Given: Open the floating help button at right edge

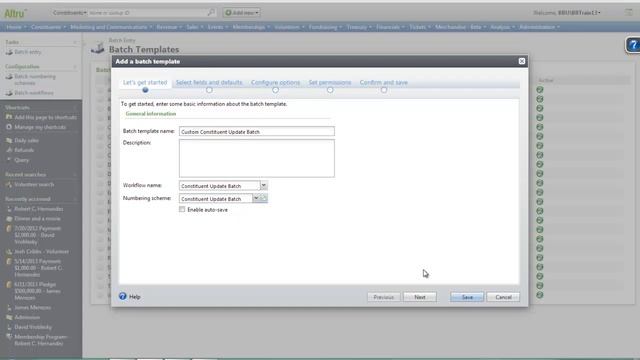Looking at the screenshot, I should (x=633, y=45).
